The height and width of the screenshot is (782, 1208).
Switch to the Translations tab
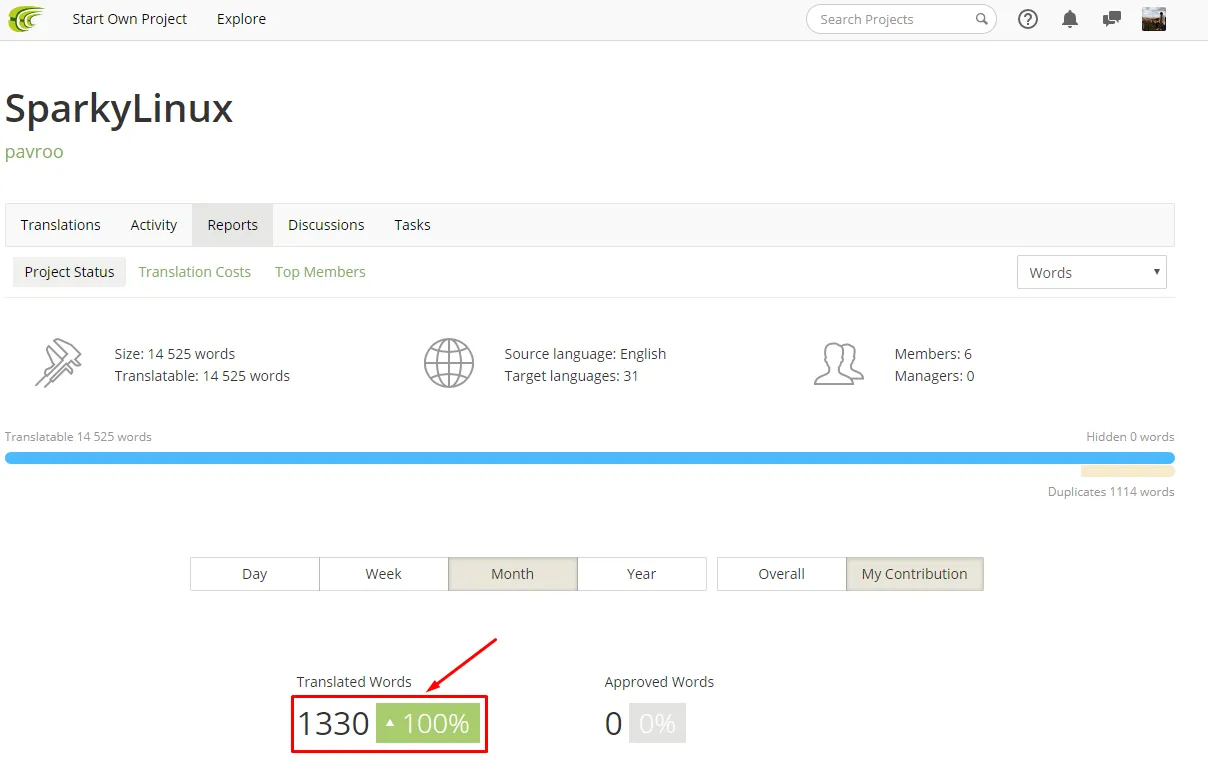(x=61, y=225)
